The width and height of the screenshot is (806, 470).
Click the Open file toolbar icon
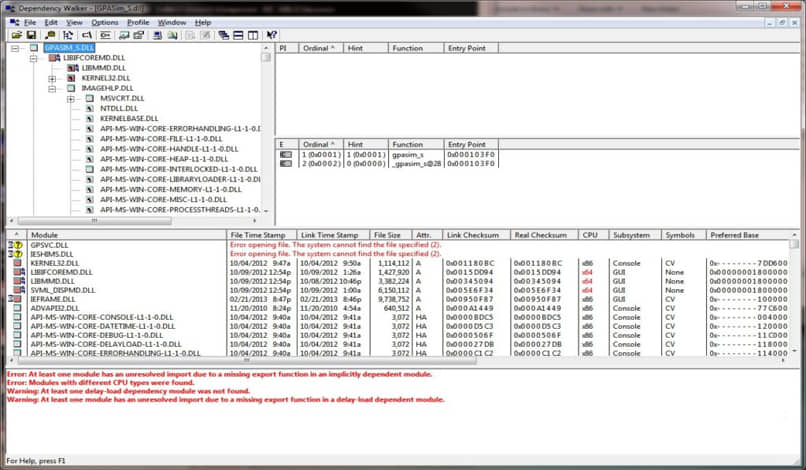pos(17,35)
